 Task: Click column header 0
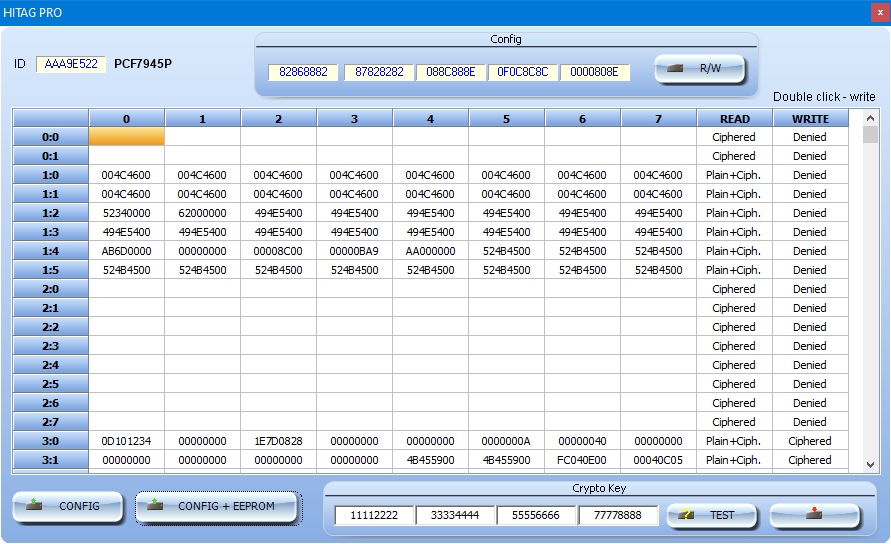[127, 119]
